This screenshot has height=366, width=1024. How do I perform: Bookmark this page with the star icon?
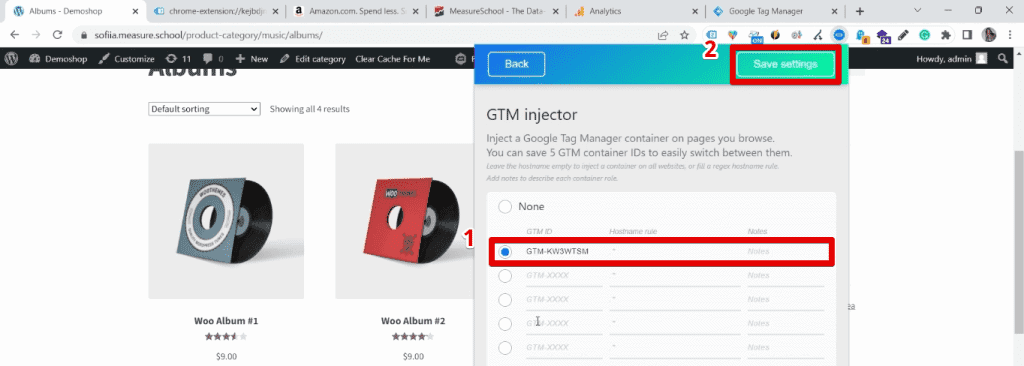coord(684,35)
